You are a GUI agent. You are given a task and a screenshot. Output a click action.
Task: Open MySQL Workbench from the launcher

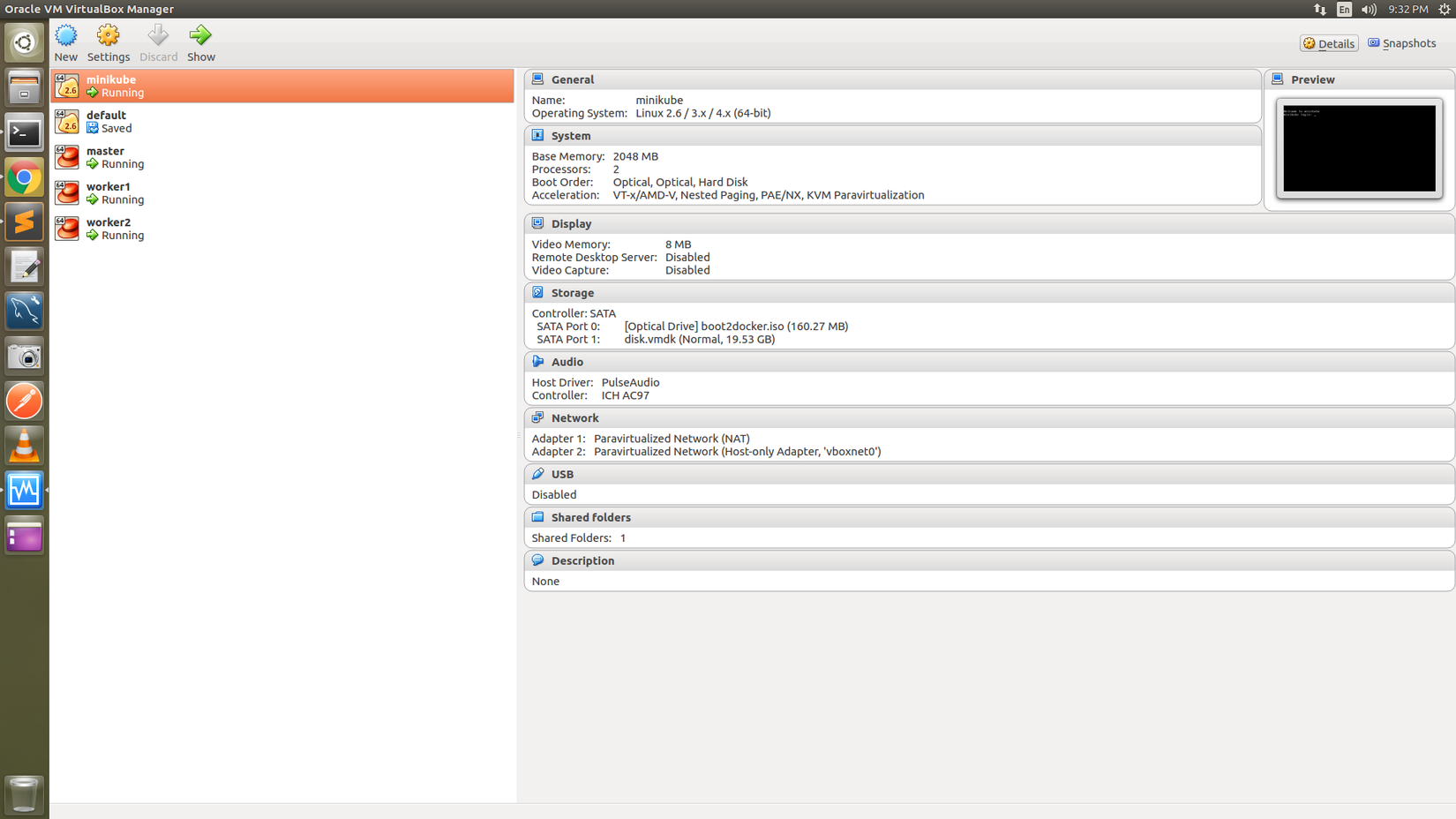(x=24, y=312)
